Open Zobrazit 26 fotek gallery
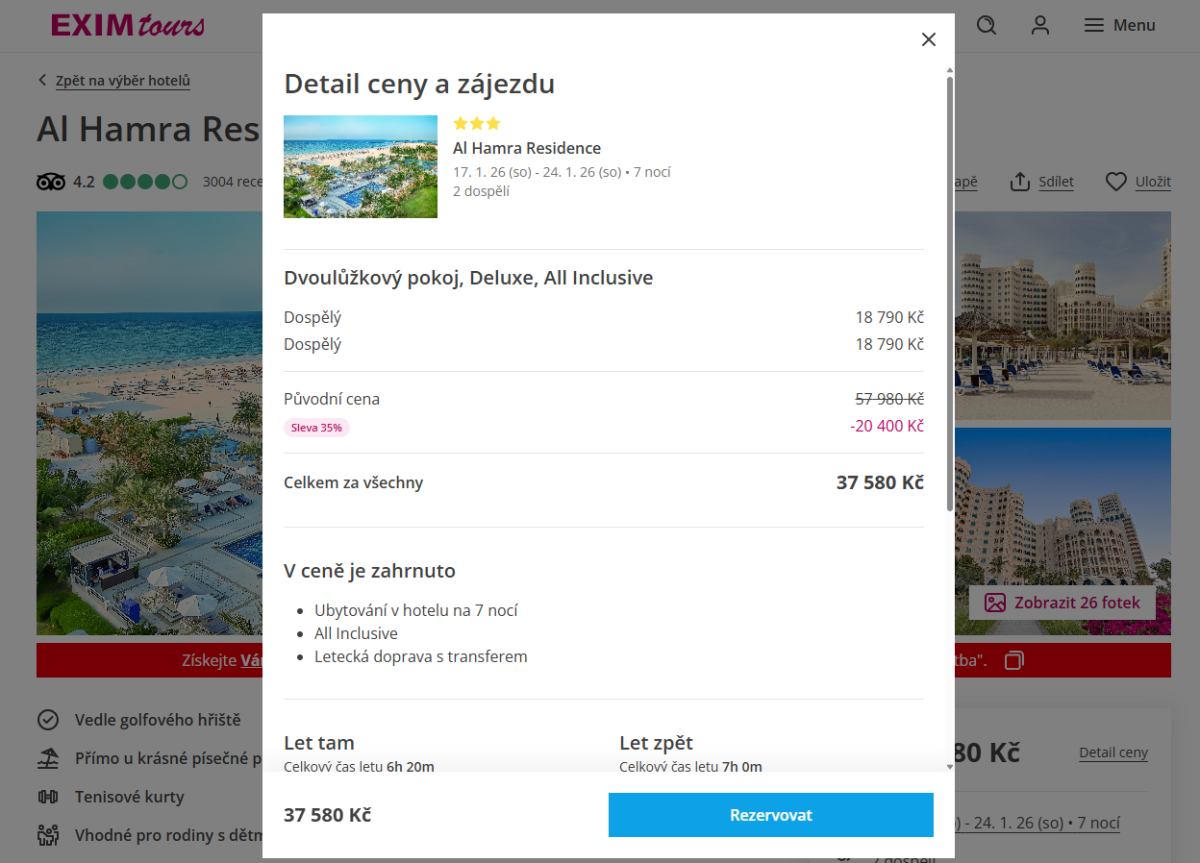The image size is (1200, 863). pyautogui.click(x=1061, y=603)
